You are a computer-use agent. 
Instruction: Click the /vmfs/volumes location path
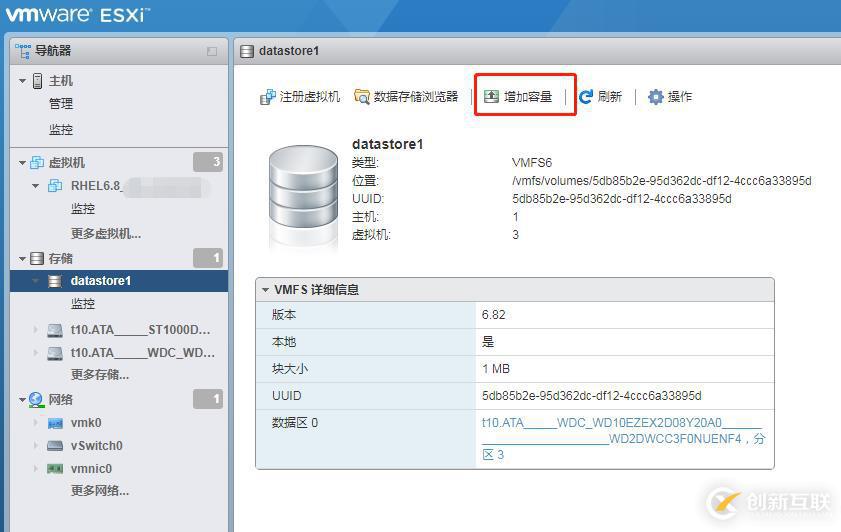pyautogui.click(x=661, y=181)
